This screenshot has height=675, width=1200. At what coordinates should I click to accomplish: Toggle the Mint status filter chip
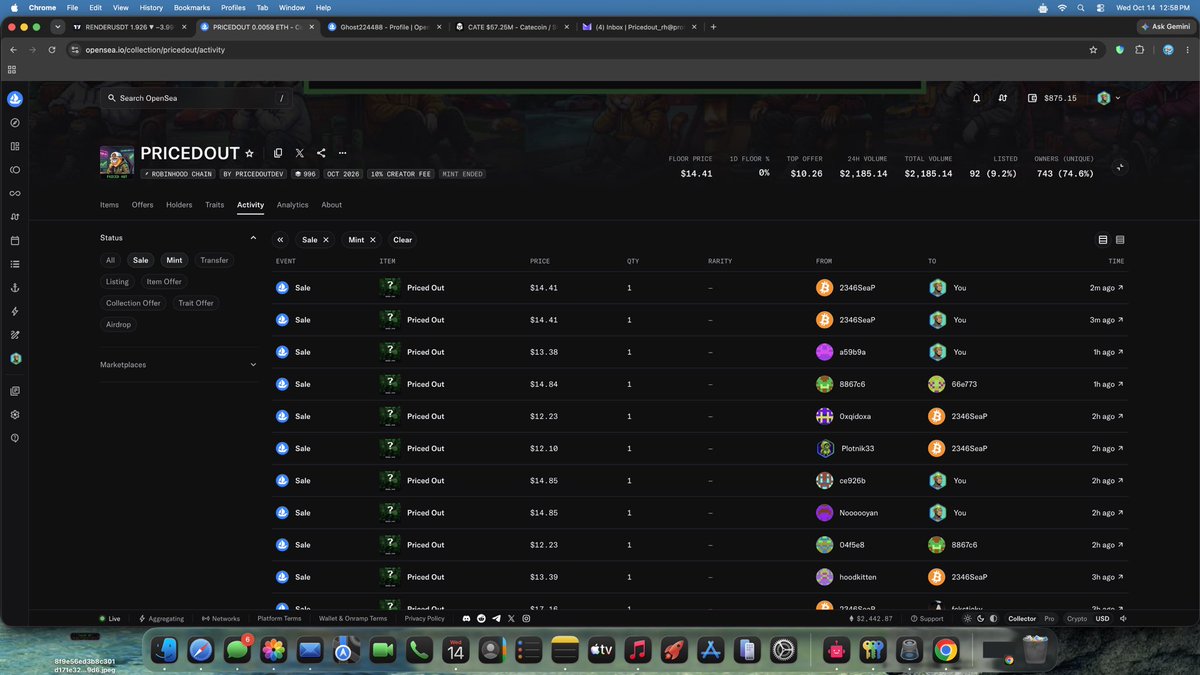coord(175,260)
